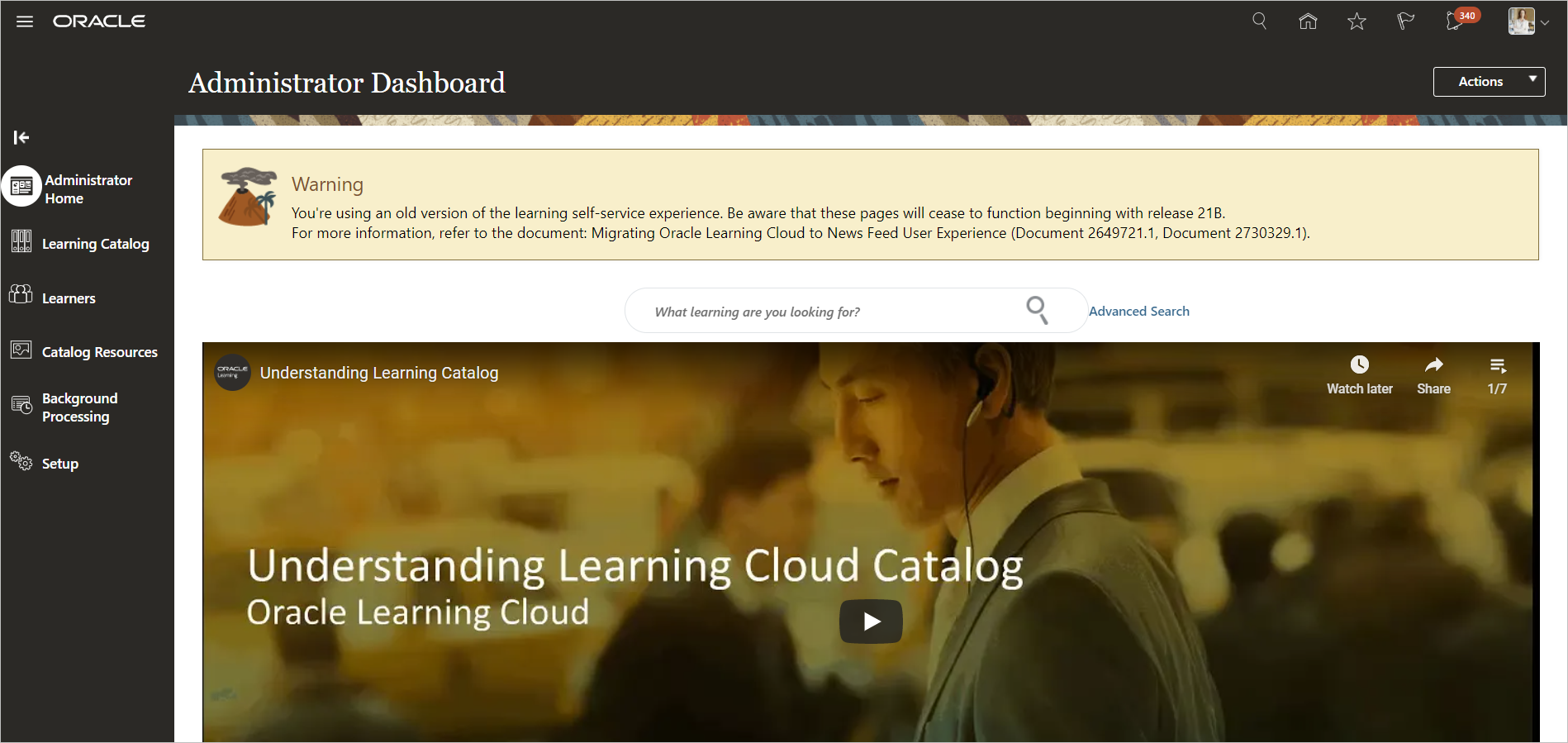The width and height of the screenshot is (1568, 743).
Task: Open notifications with the 340 badge
Action: pyautogui.click(x=1456, y=21)
